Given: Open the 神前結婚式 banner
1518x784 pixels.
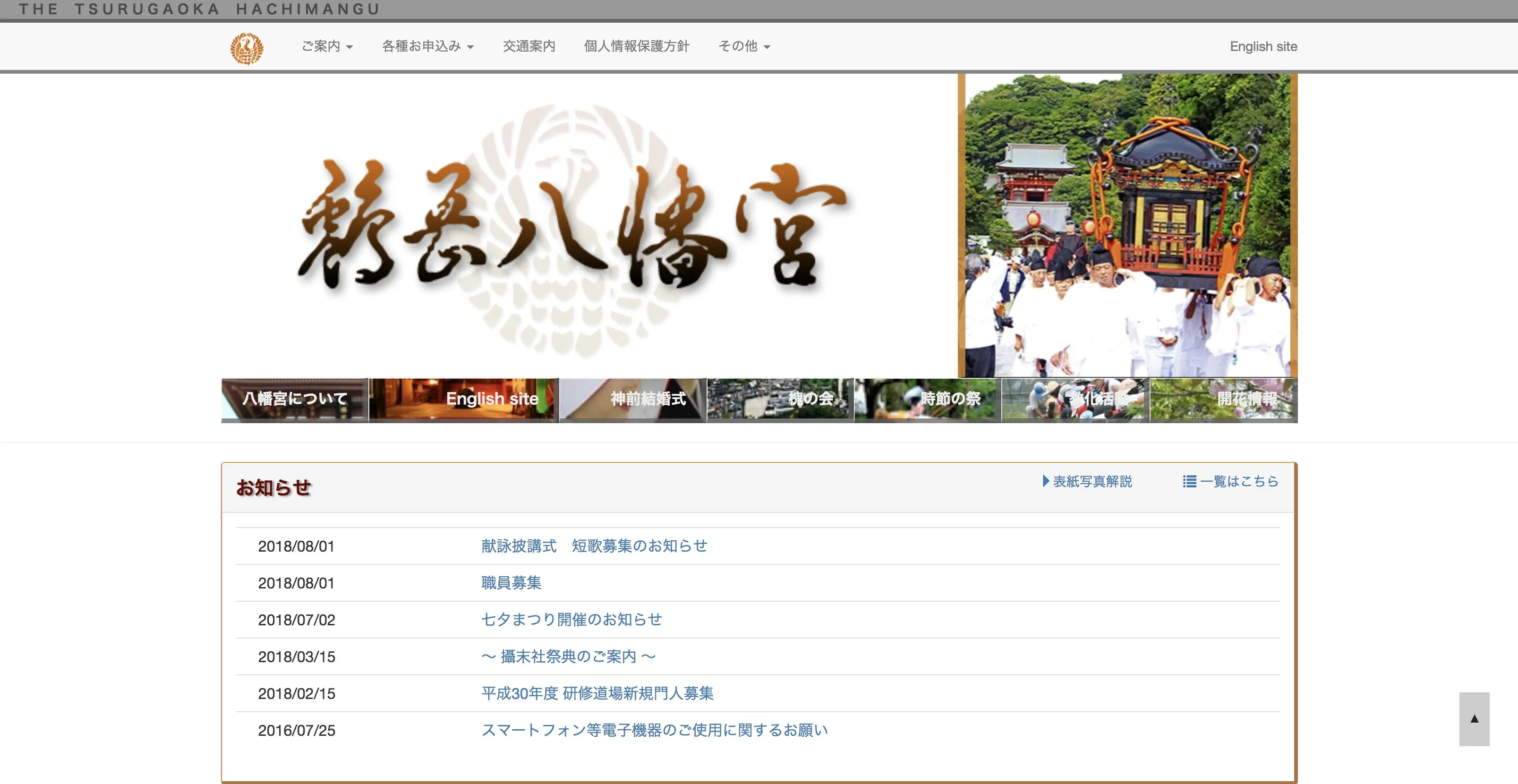Looking at the screenshot, I should (633, 400).
